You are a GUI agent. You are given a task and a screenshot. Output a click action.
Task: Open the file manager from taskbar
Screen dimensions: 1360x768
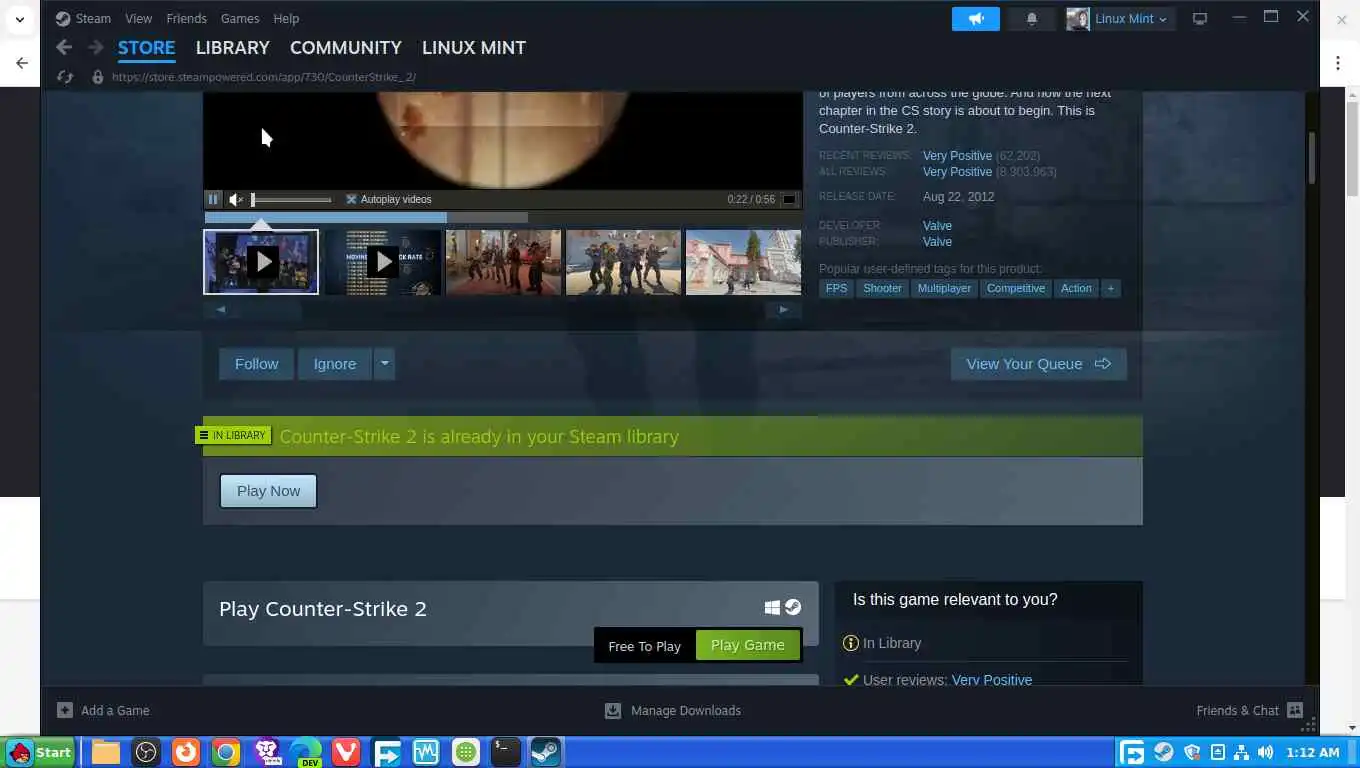coord(106,752)
